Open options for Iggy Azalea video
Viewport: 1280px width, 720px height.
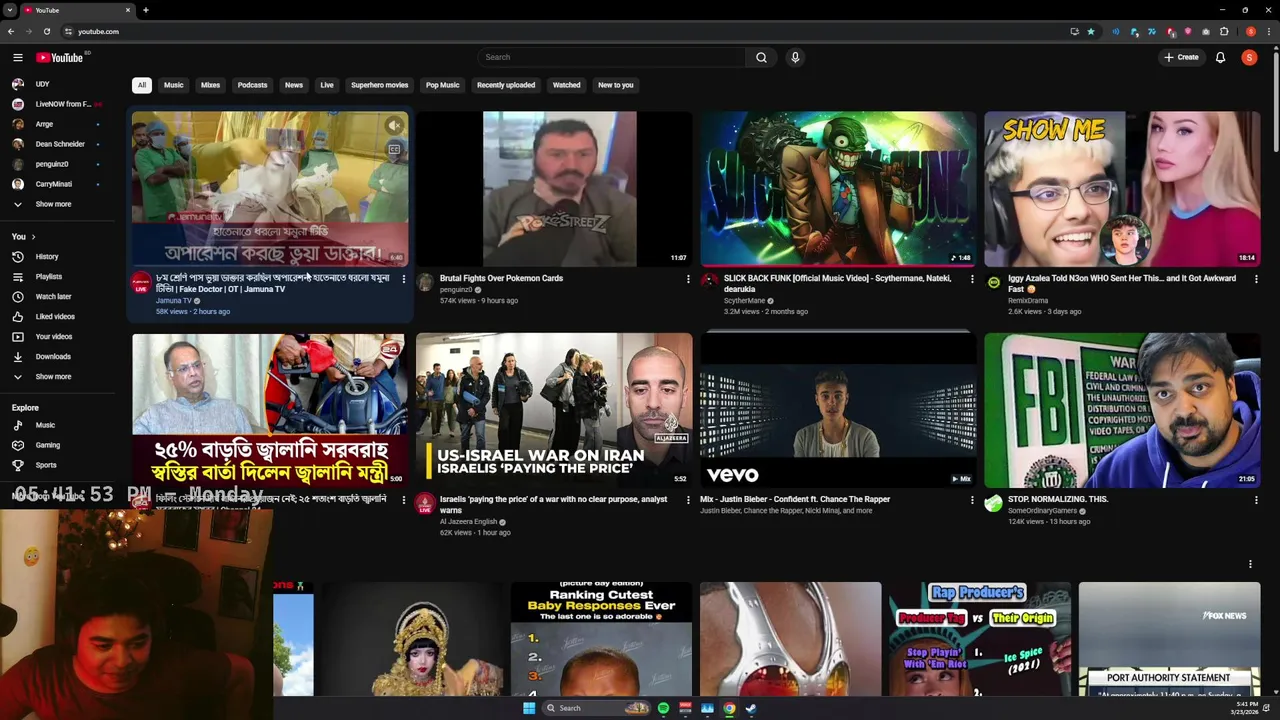point(1256,279)
